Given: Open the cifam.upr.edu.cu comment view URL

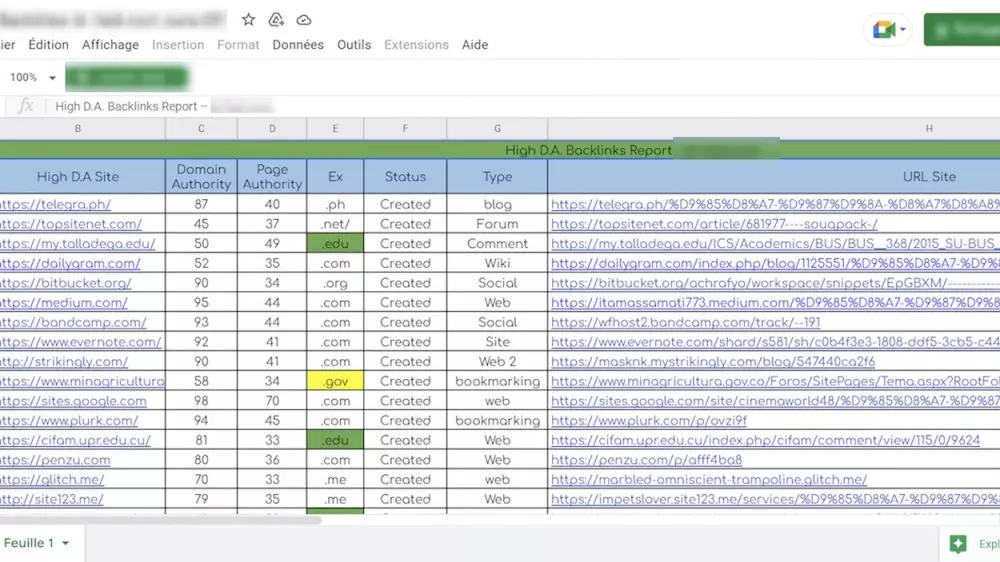Looking at the screenshot, I should coord(765,440).
